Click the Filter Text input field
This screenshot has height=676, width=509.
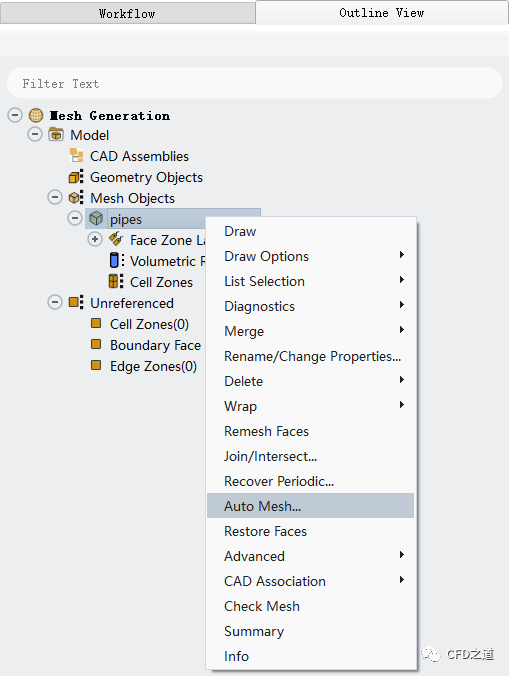[254, 83]
